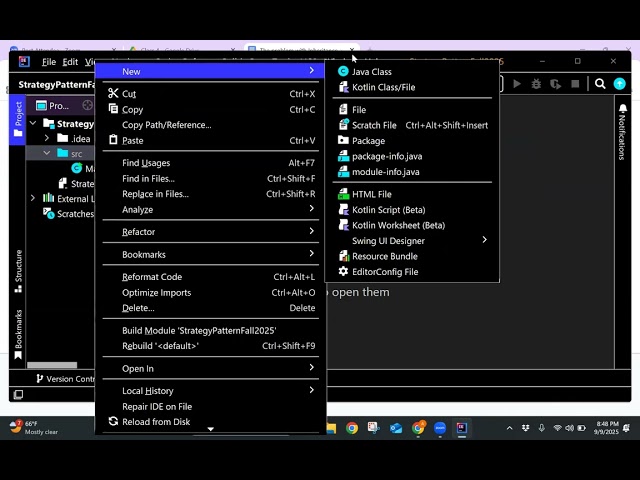Image resolution: width=640 pixels, height=480 pixels.
Task: Click the Project panel horizontal scrollbar
Action: click(x=52, y=365)
